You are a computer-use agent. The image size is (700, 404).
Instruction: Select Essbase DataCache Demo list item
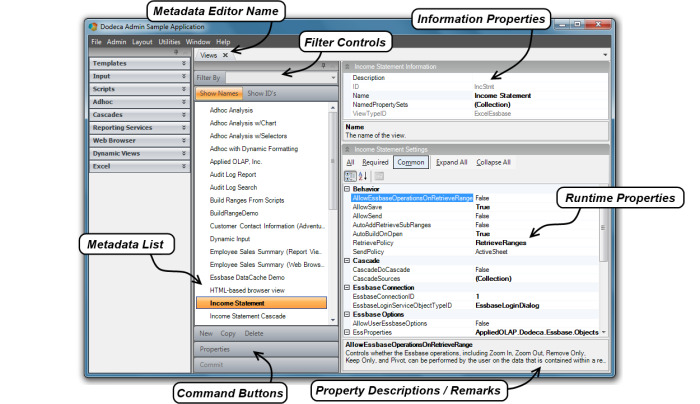[247, 277]
